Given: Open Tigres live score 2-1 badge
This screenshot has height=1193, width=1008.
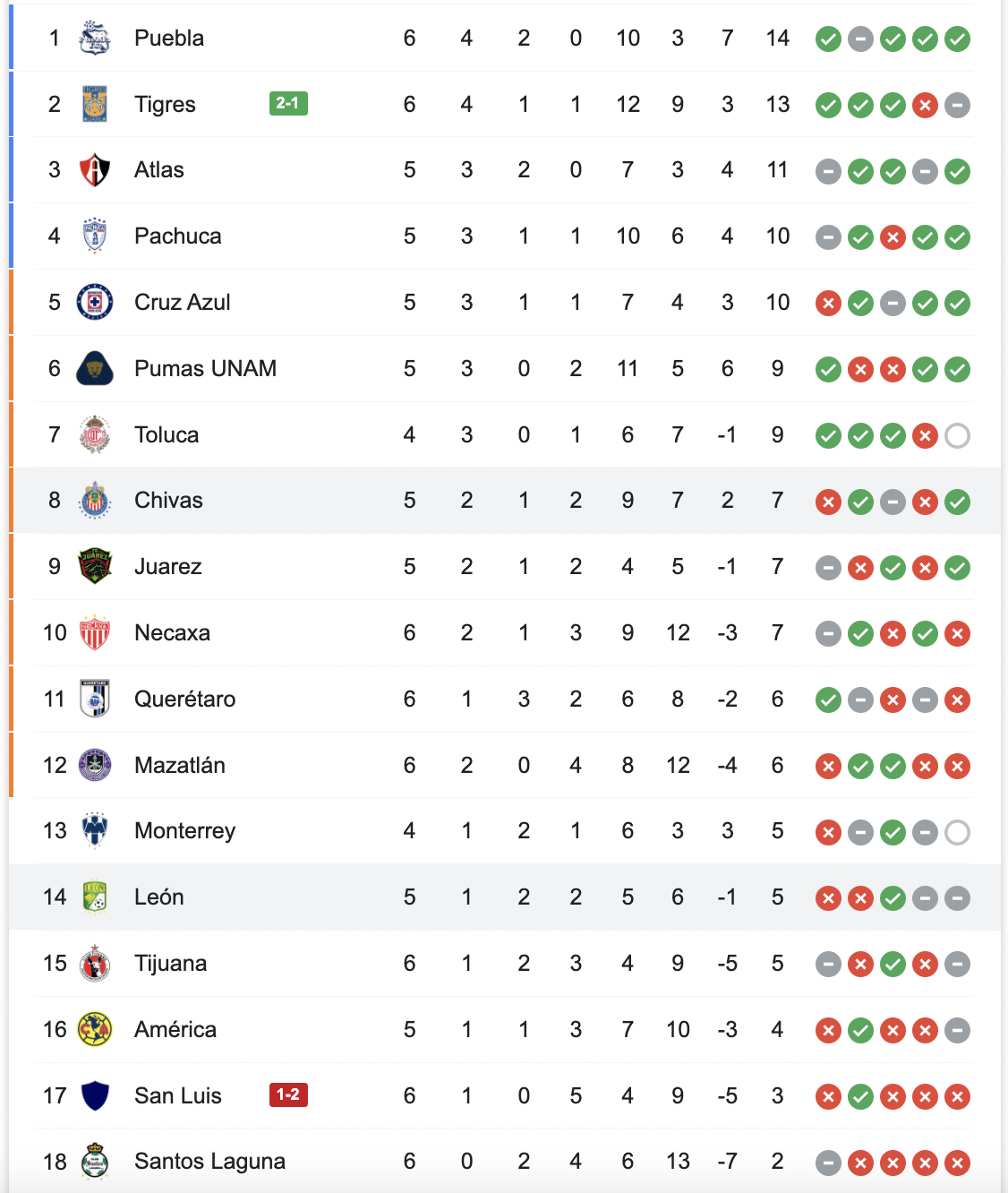Looking at the screenshot, I should (288, 104).
